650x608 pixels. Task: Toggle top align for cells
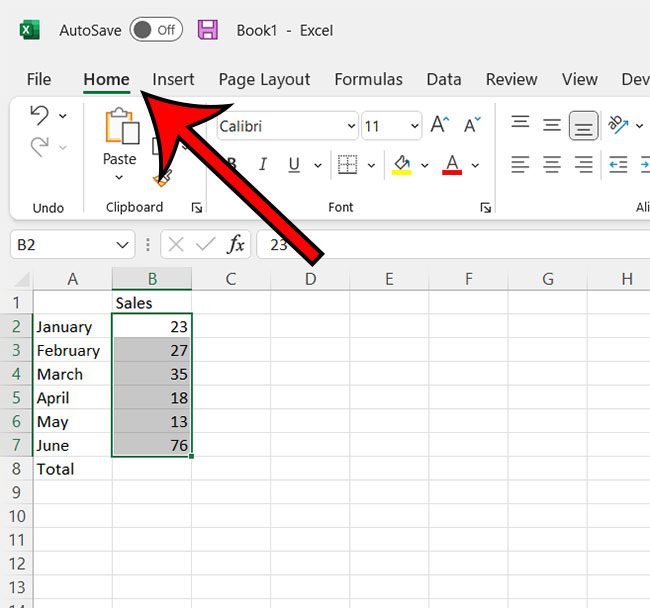[520, 125]
